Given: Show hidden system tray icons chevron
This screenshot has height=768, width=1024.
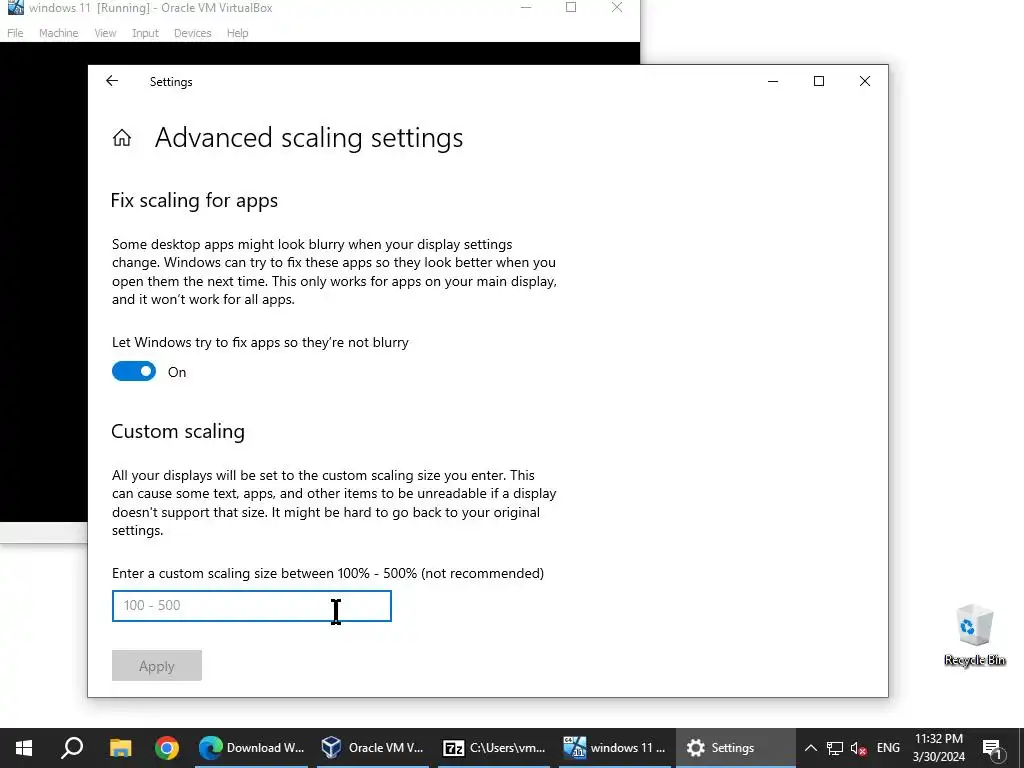Looking at the screenshot, I should 810,748.
